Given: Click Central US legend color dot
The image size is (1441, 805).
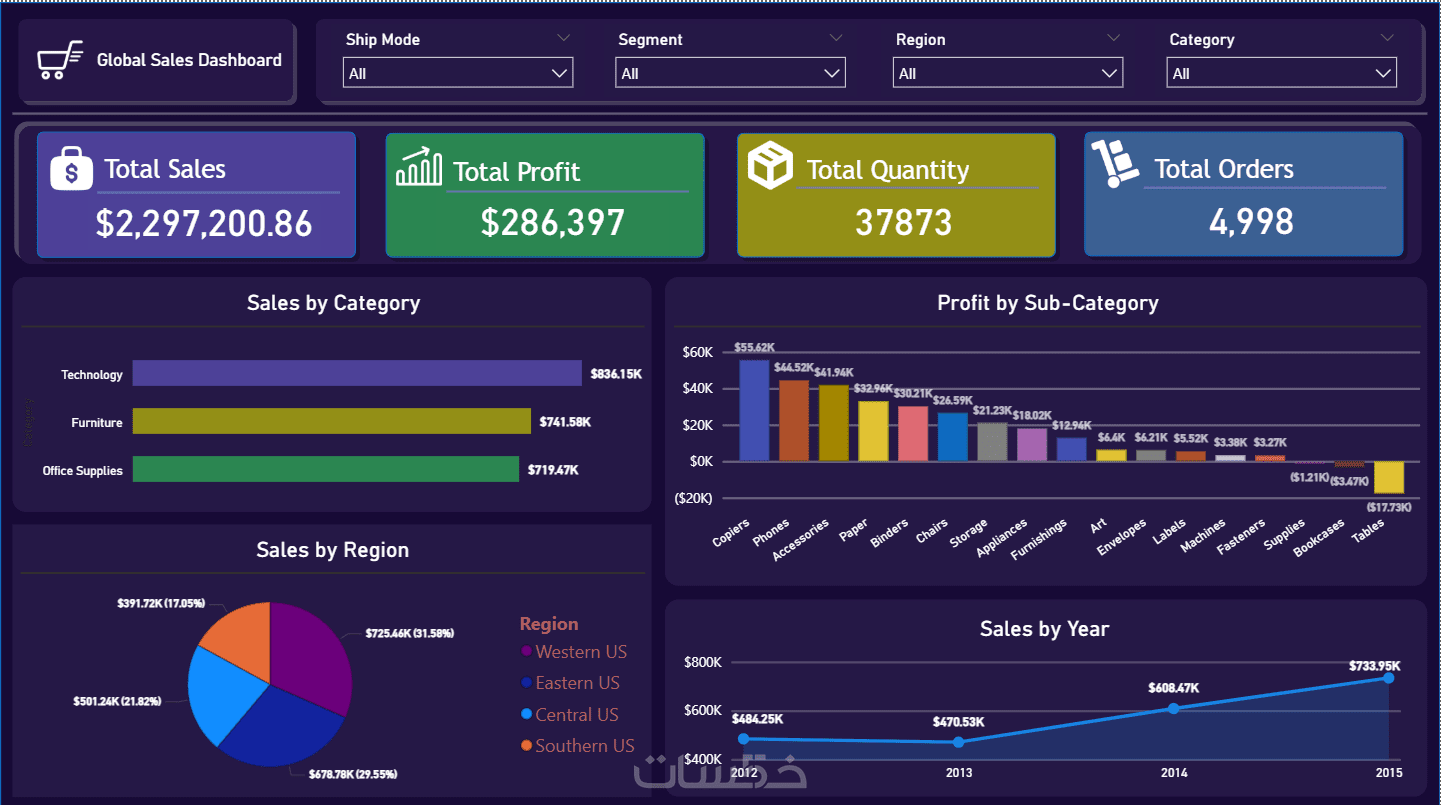Looking at the screenshot, I should click(x=526, y=715).
